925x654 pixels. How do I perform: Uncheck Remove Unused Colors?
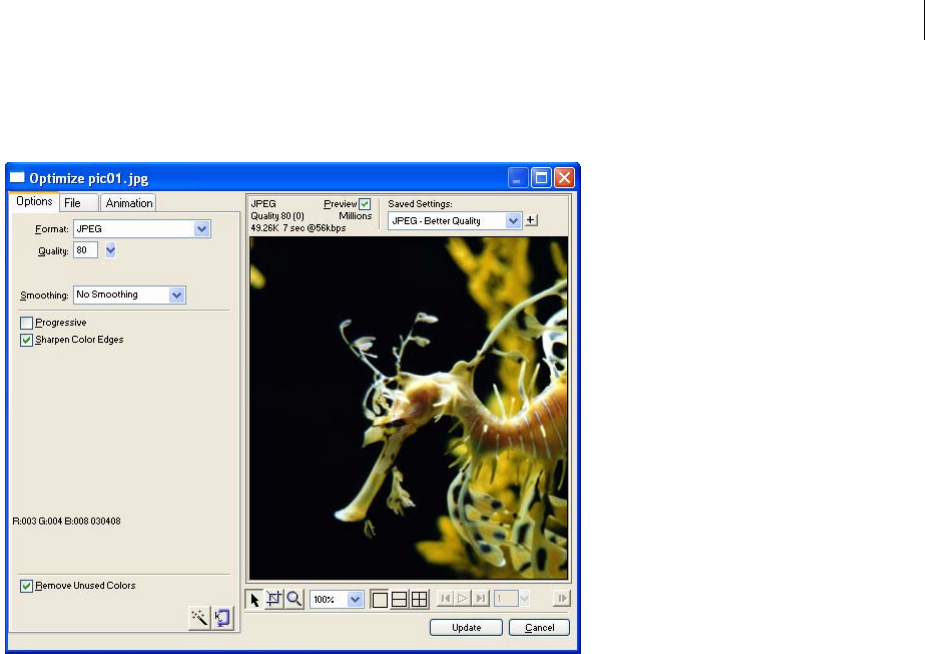point(26,586)
